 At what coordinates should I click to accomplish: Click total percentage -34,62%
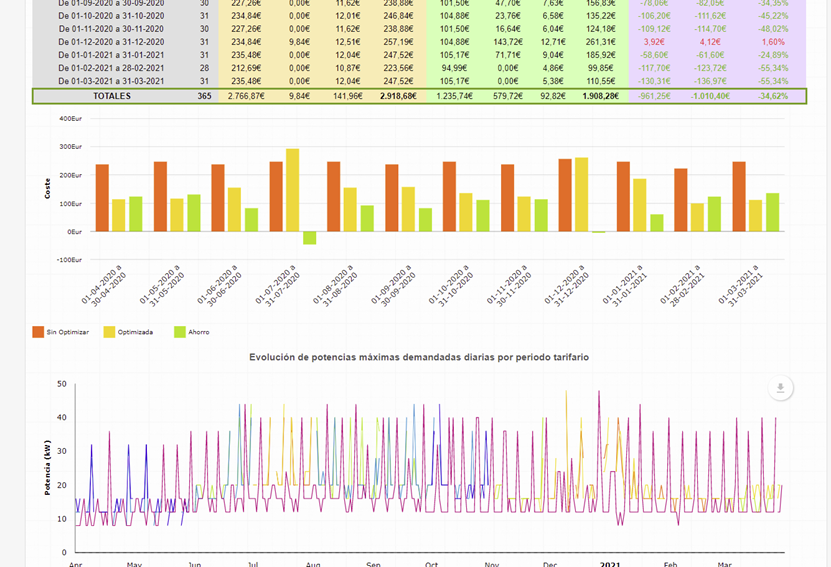[x=773, y=96]
